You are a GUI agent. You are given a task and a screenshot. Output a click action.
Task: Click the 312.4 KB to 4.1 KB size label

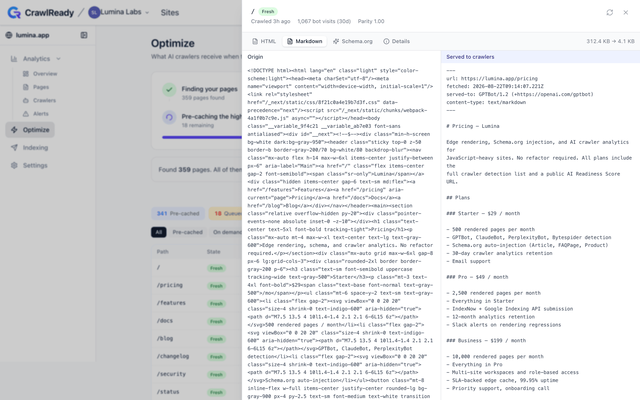(610, 41)
